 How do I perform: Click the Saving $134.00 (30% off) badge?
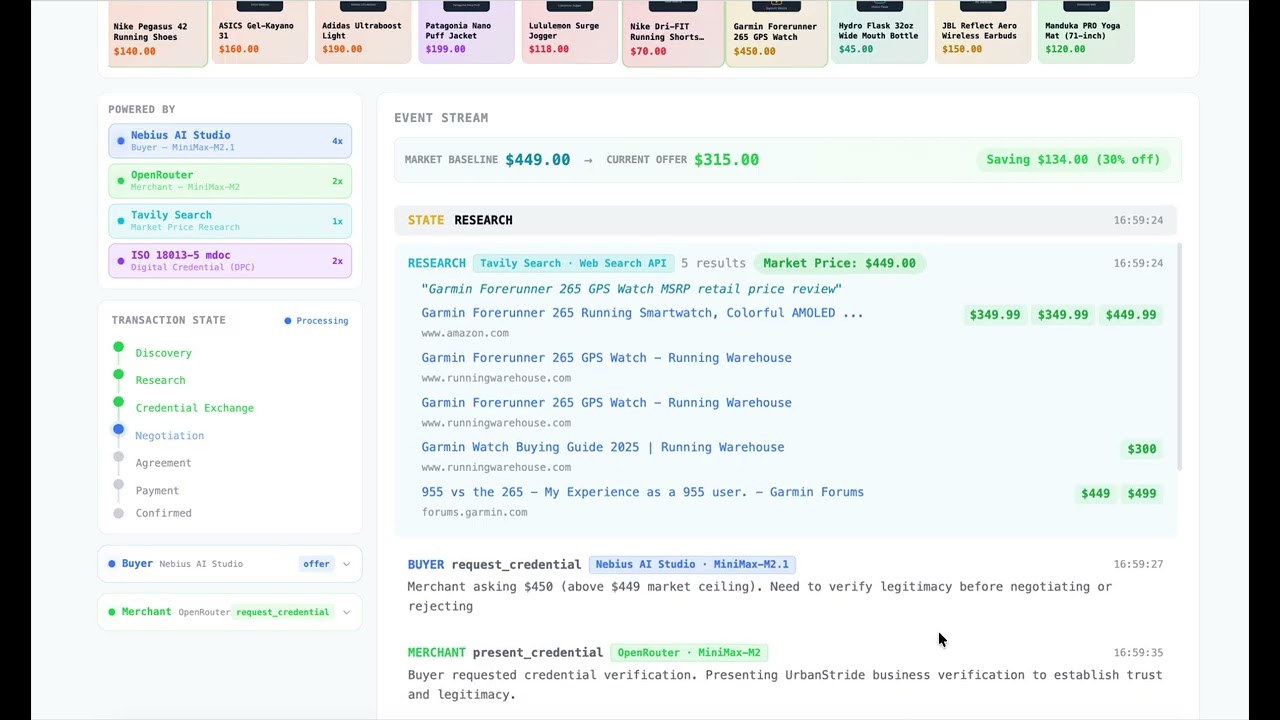(1073, 160)
